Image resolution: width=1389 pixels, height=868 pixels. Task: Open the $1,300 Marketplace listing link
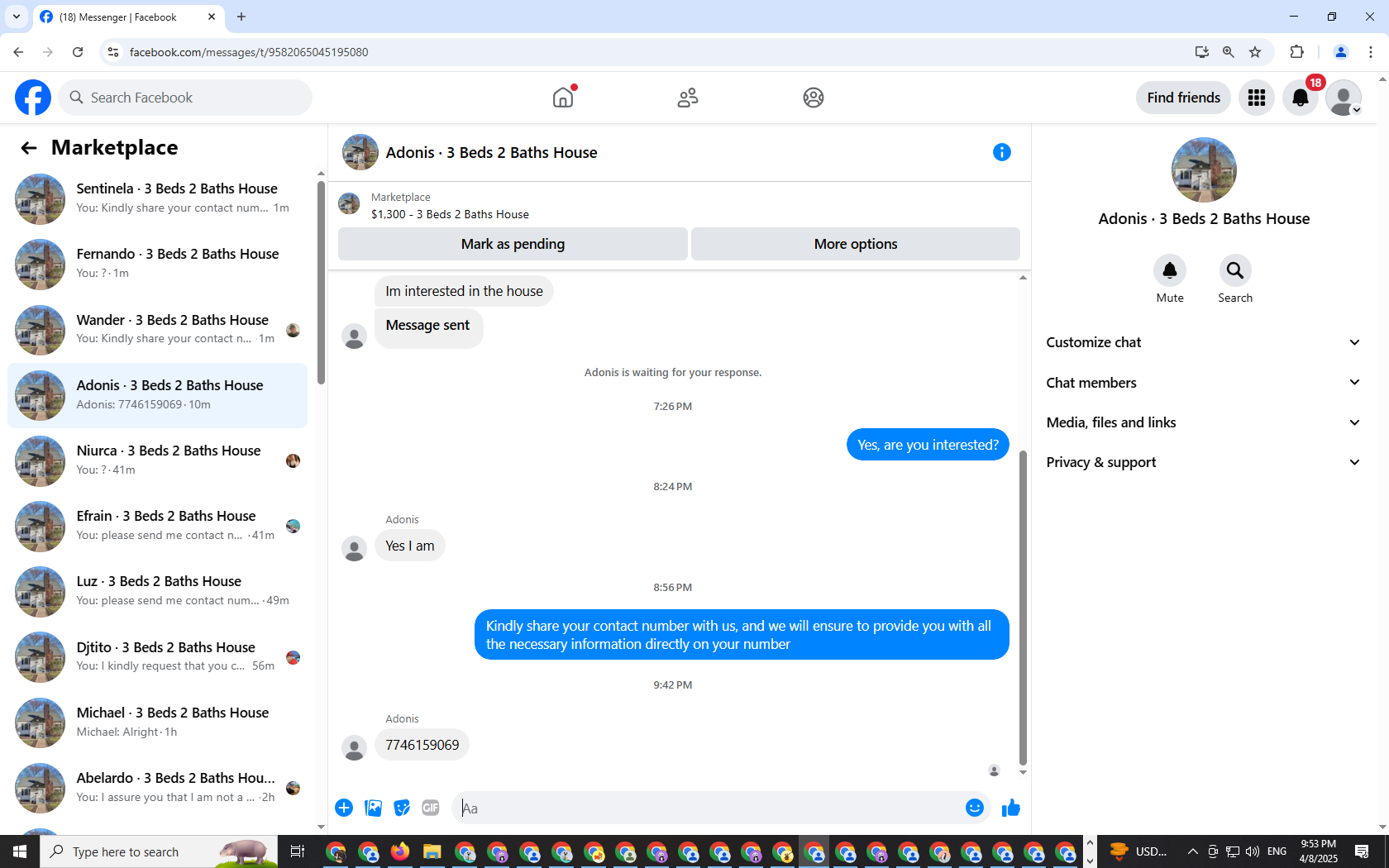450,214
